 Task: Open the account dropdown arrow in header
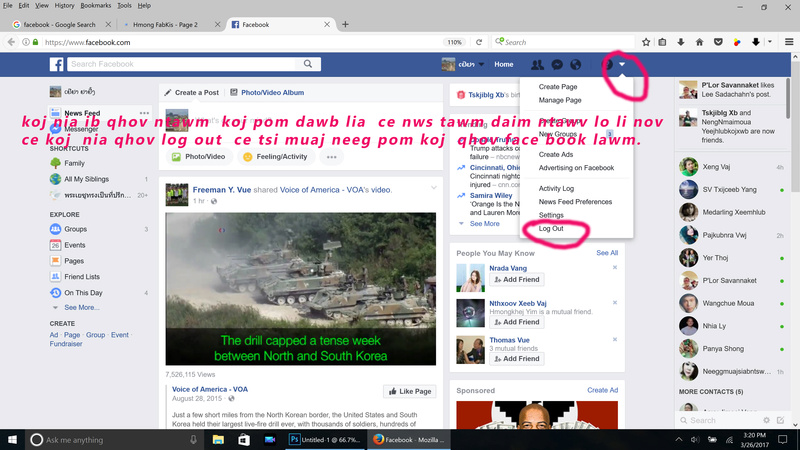click(x=622, y=64)
